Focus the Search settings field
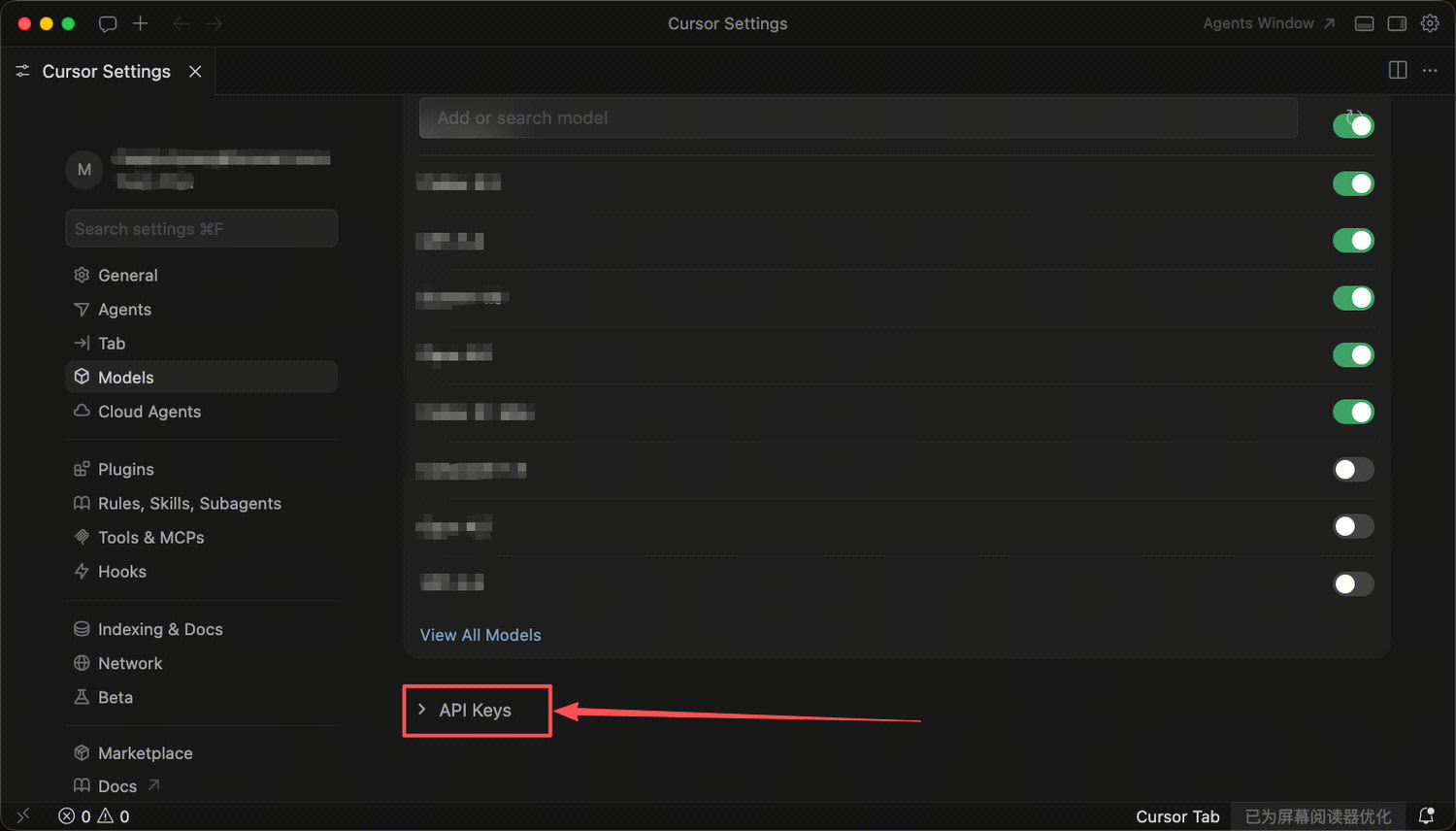1456x831 pixels. pyautogui.click(x=201, y=228)
